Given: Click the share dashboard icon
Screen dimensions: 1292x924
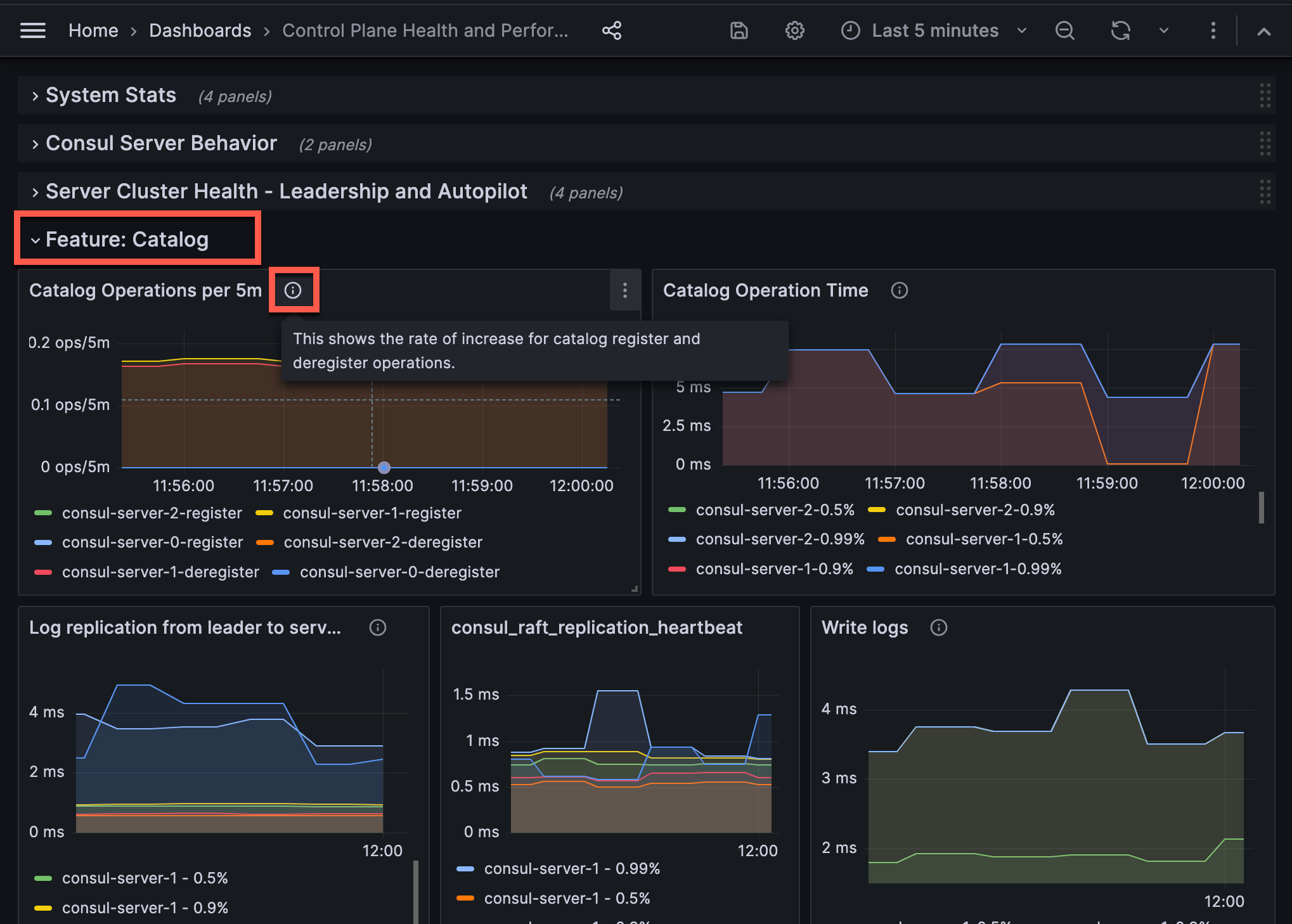Looking at the screenshot, I should click(x=612, y=30).
